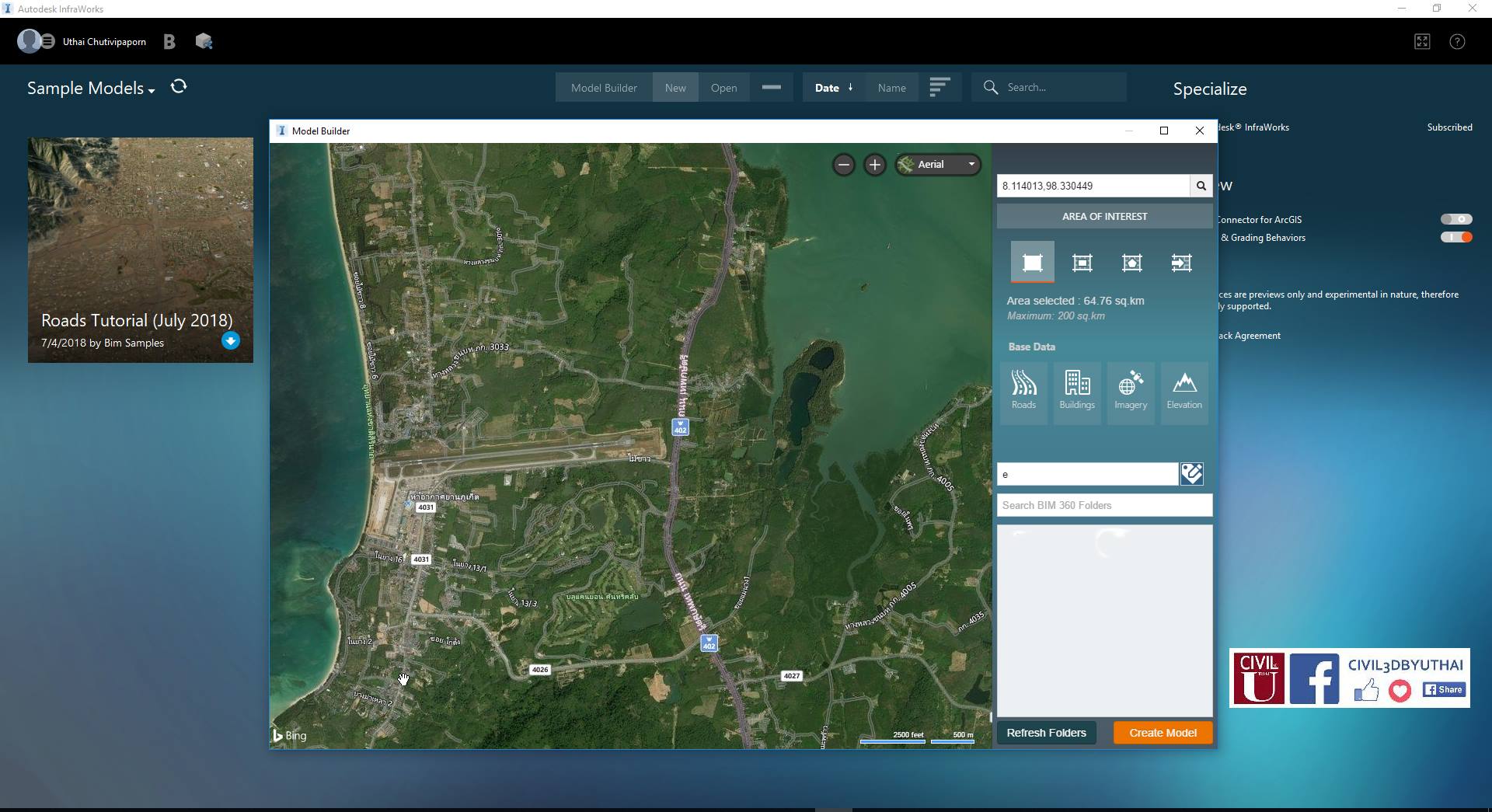1492x812 pixels.
Task: Click the user profile avatar
Action: (x=30, y=41)
